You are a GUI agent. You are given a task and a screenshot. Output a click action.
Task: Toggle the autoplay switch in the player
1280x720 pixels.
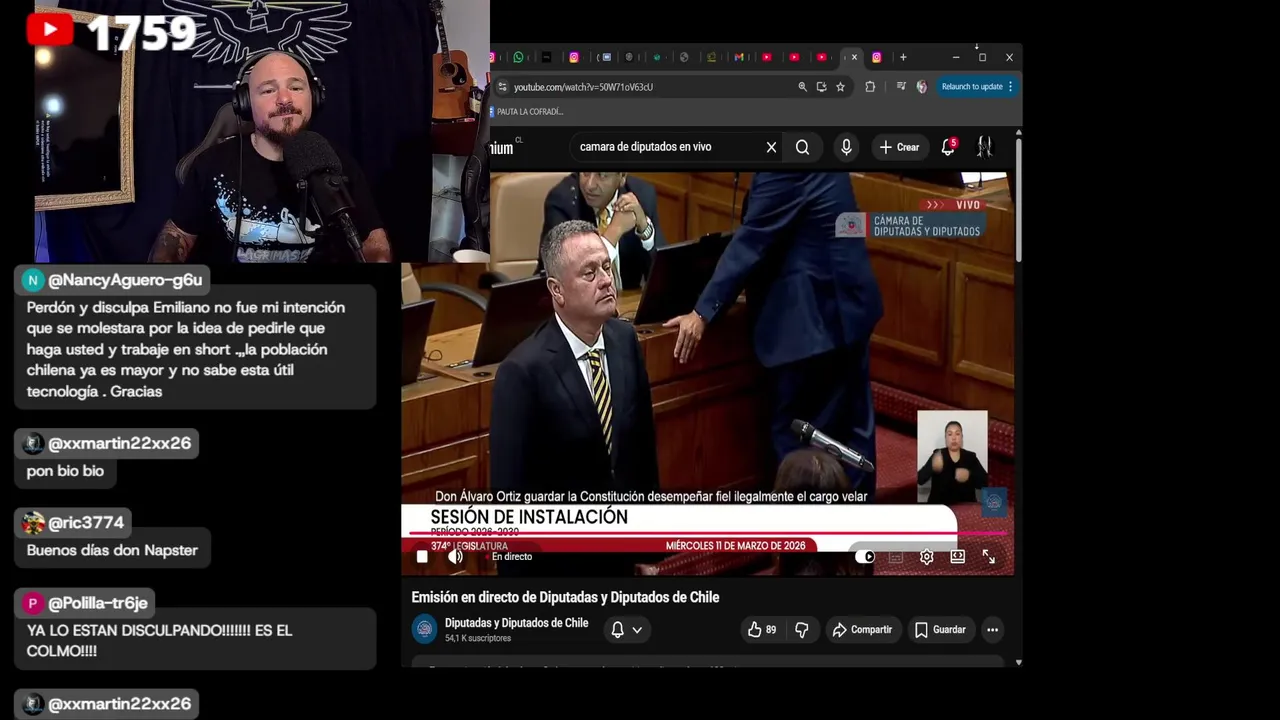865,557
